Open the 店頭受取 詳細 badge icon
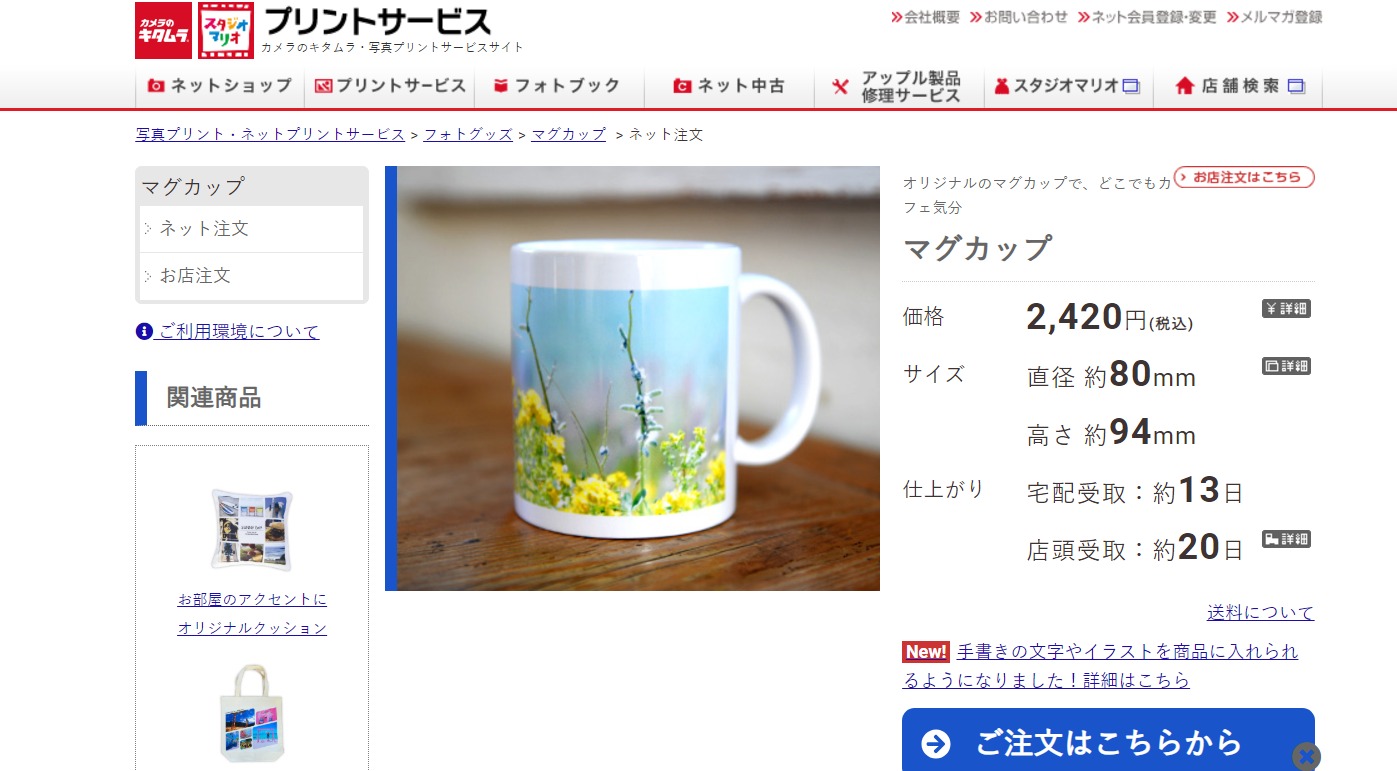This screenshot has width=1397, height=771. [x=1286, y=539]
